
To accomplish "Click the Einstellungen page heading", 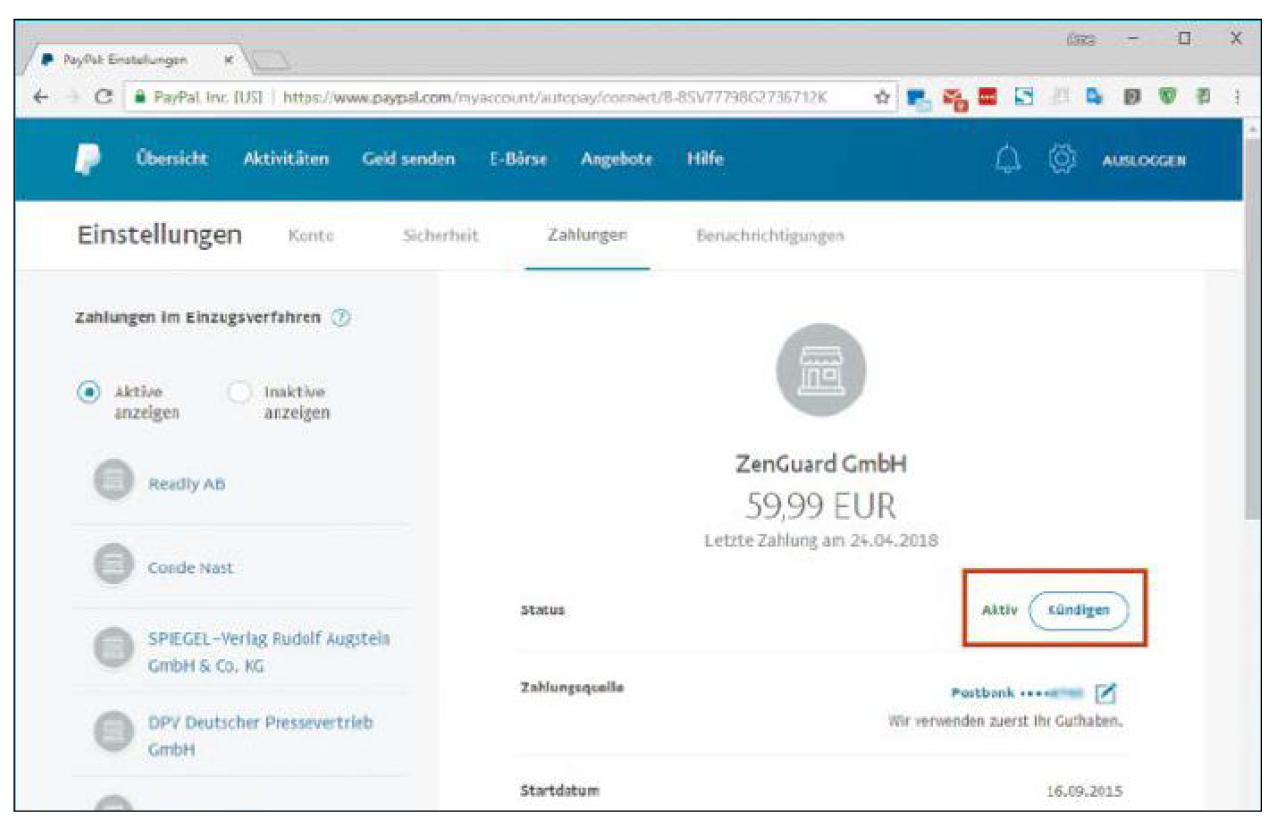I will (x=159, y=235).
